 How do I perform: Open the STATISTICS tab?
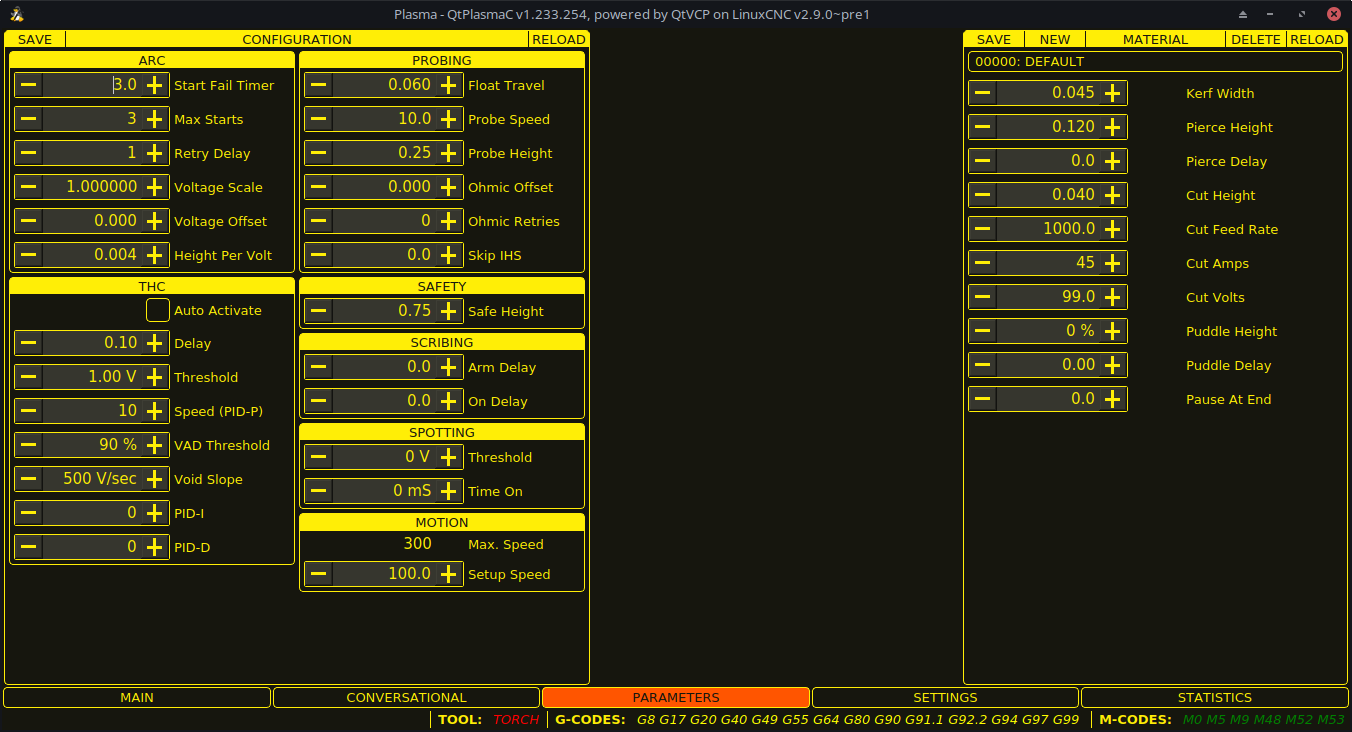(x=1214, y=697)
